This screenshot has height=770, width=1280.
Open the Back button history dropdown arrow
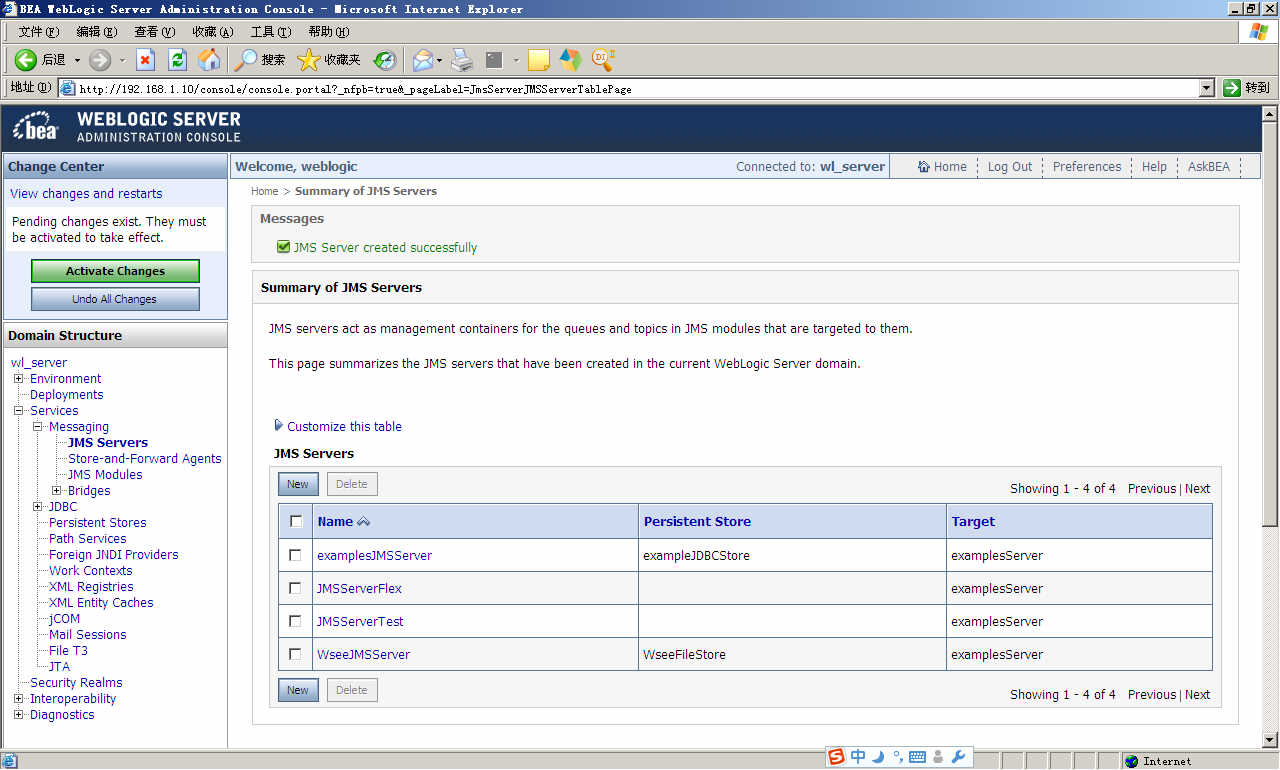click(77, 60)
